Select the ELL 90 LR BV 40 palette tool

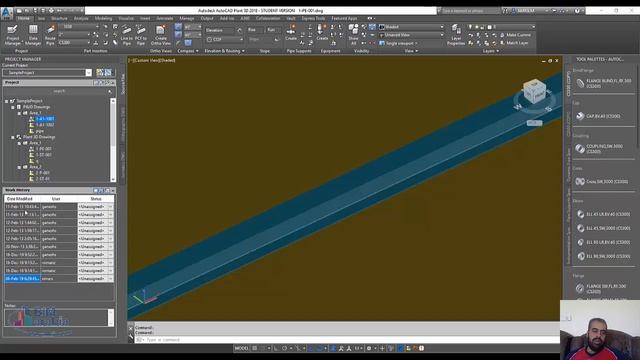pyautogui.click(x=603, y=242)
